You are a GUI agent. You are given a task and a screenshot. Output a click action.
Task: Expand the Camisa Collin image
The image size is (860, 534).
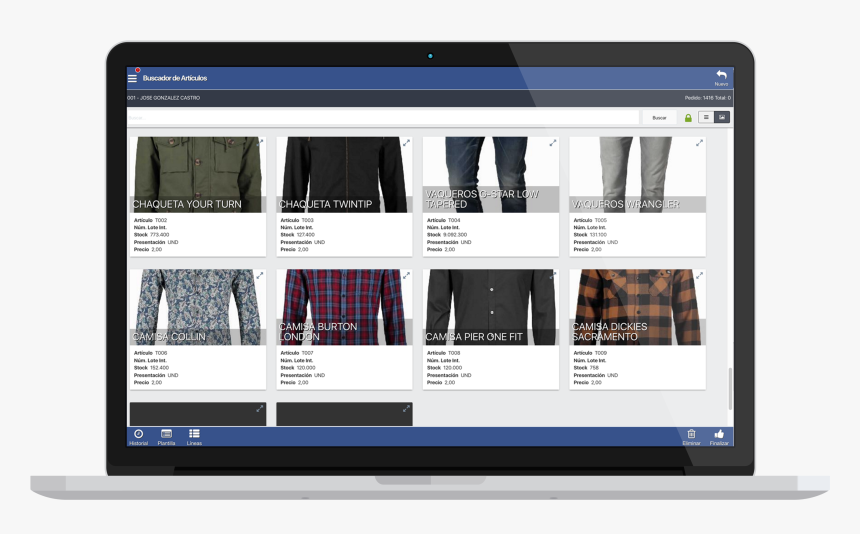(x=260, y=275)
